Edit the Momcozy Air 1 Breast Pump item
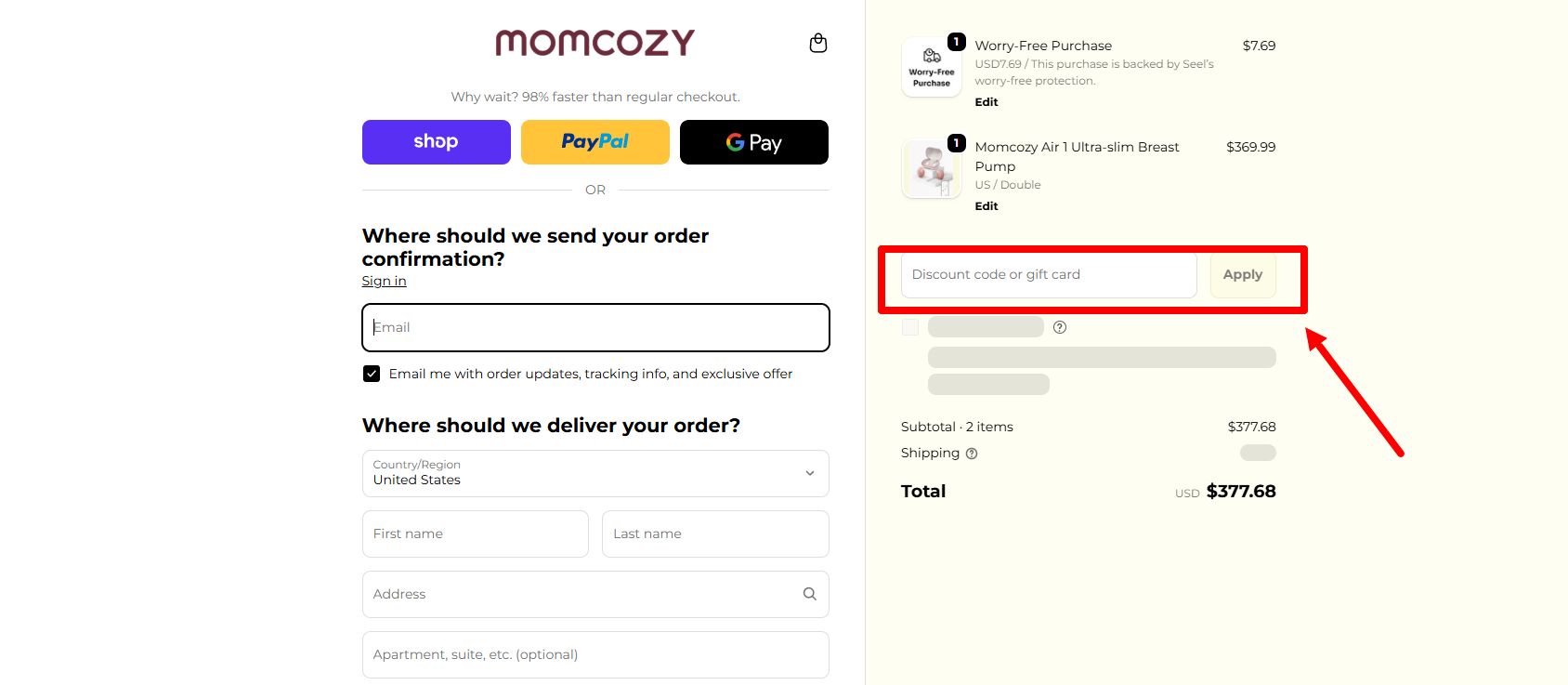This screenshot has width=1568, height=685. tap(986, 205)
